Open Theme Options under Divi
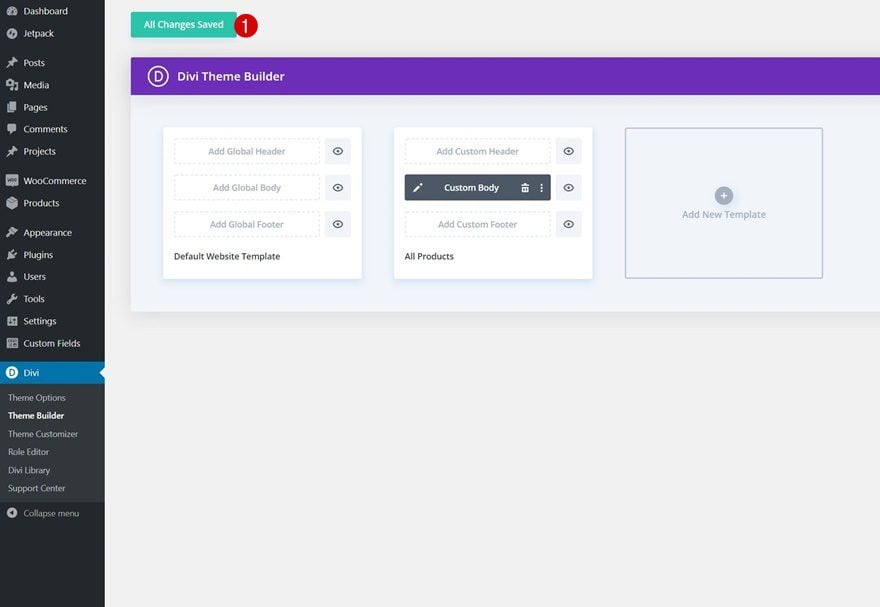 pos(36,398)
